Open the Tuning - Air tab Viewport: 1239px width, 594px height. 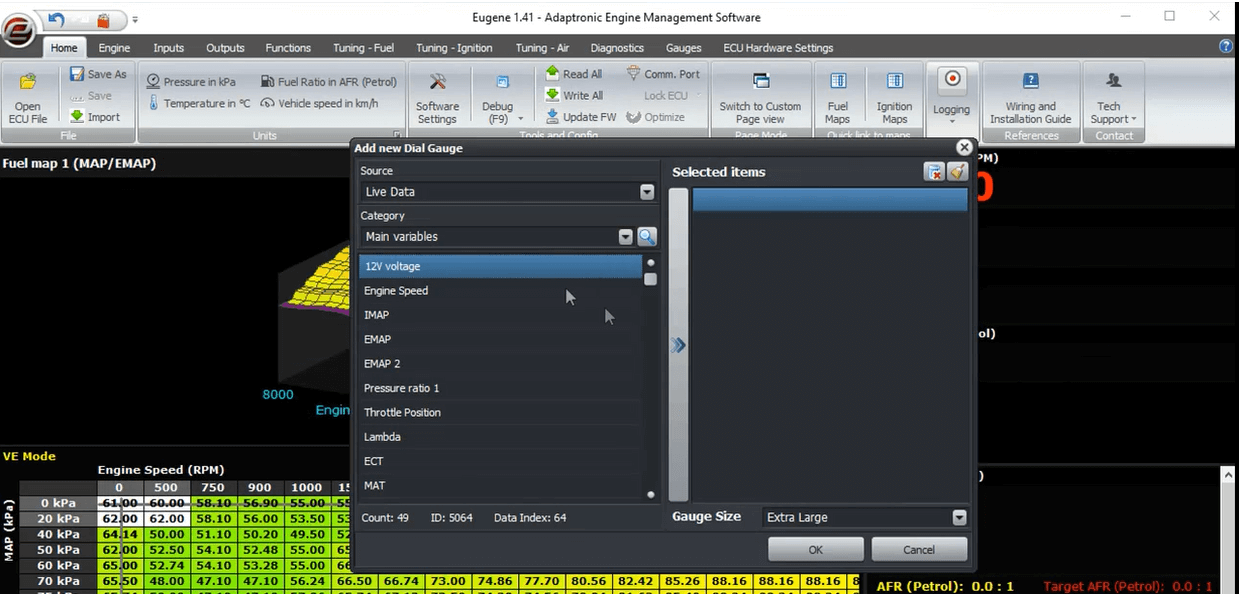tap(542, 47)
